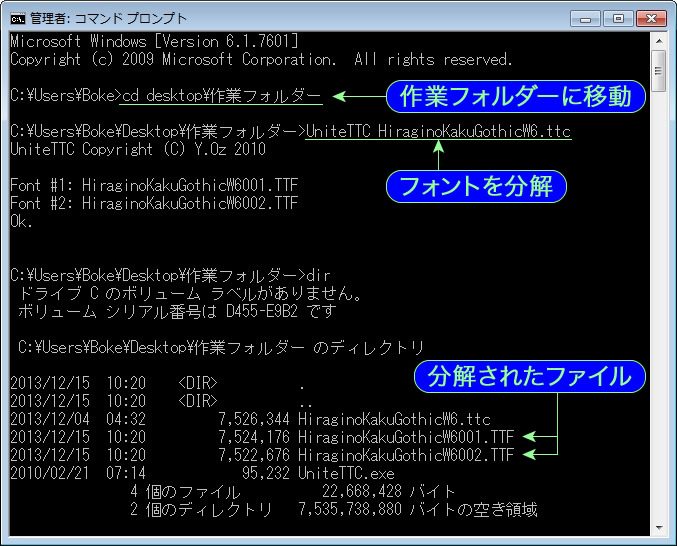
Task: Click the vertical scrollbar thumb
Action: click(658, 71)
